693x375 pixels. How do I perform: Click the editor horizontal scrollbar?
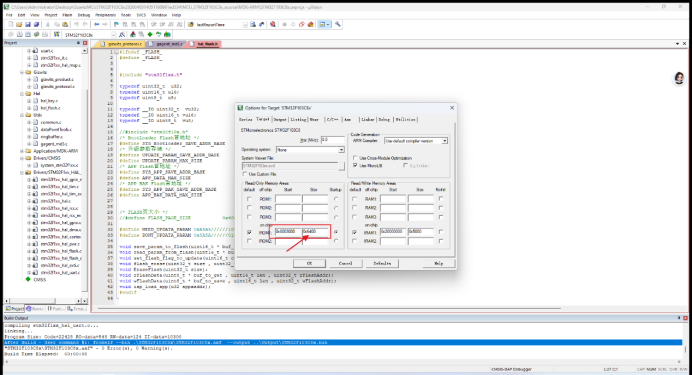tap(329, 308)
